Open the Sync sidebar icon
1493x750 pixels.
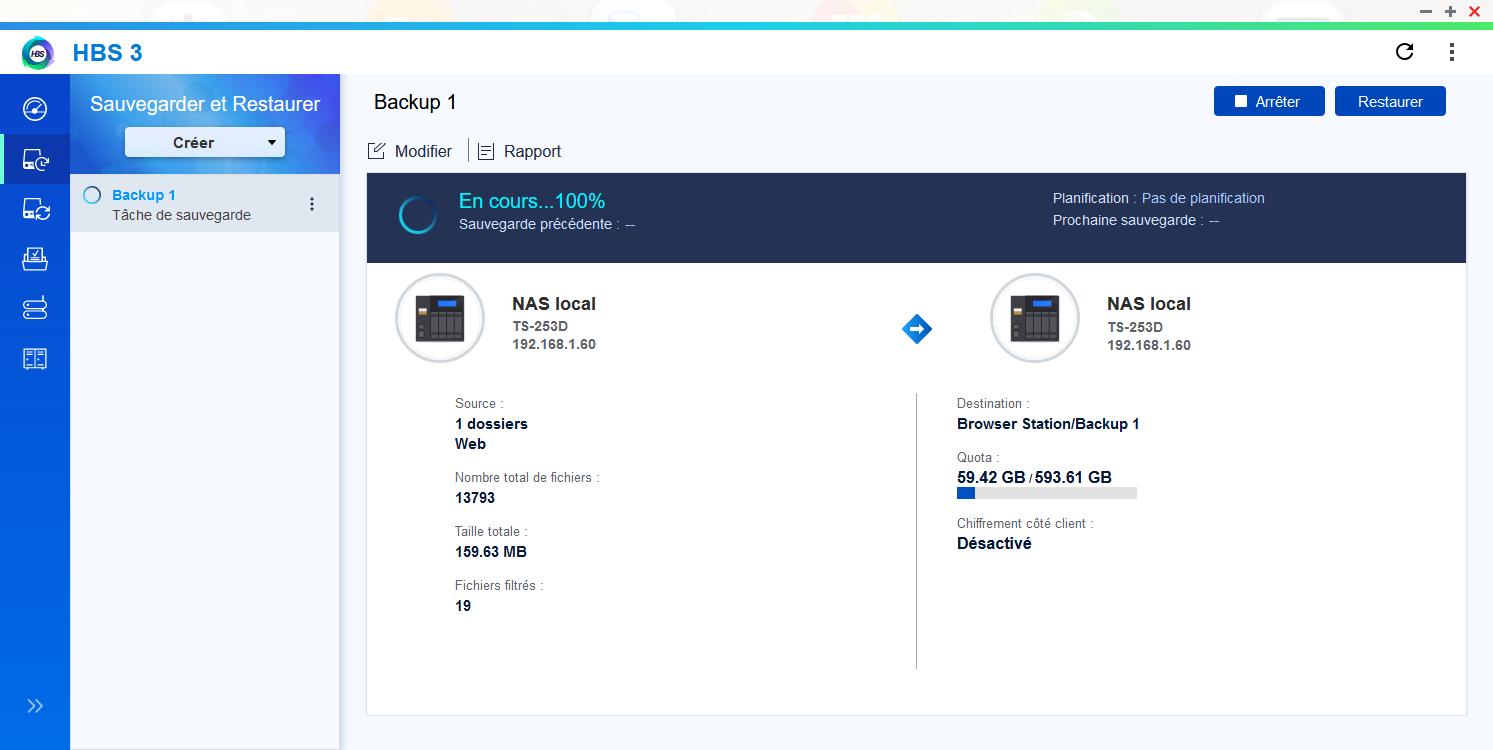coord(35,209)
